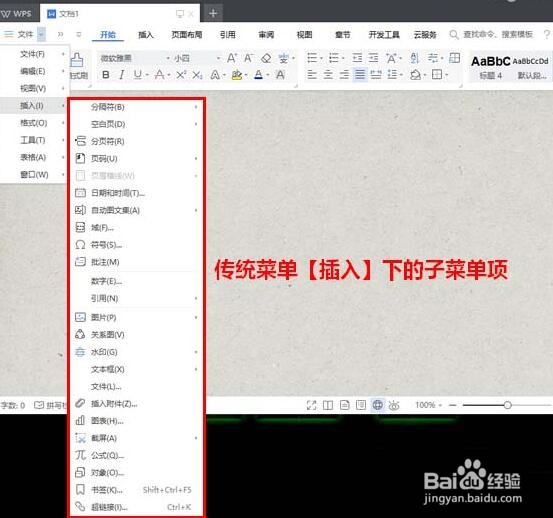The width and height of the screenshot is (553, 518).
Task: Choose 格式(O) in the classic menu
Action: (34, 123)
